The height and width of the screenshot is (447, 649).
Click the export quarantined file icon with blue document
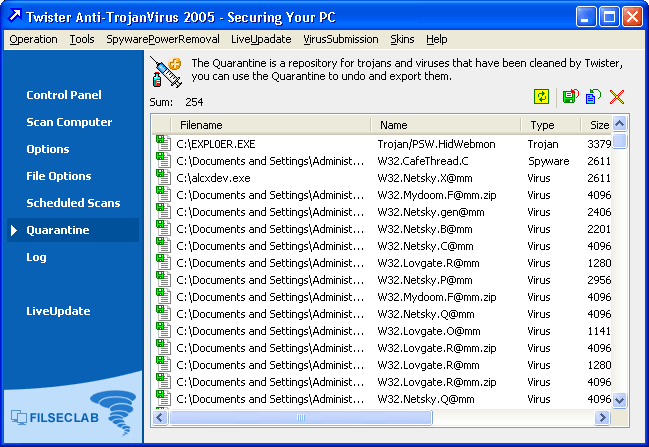coord(593,97)
